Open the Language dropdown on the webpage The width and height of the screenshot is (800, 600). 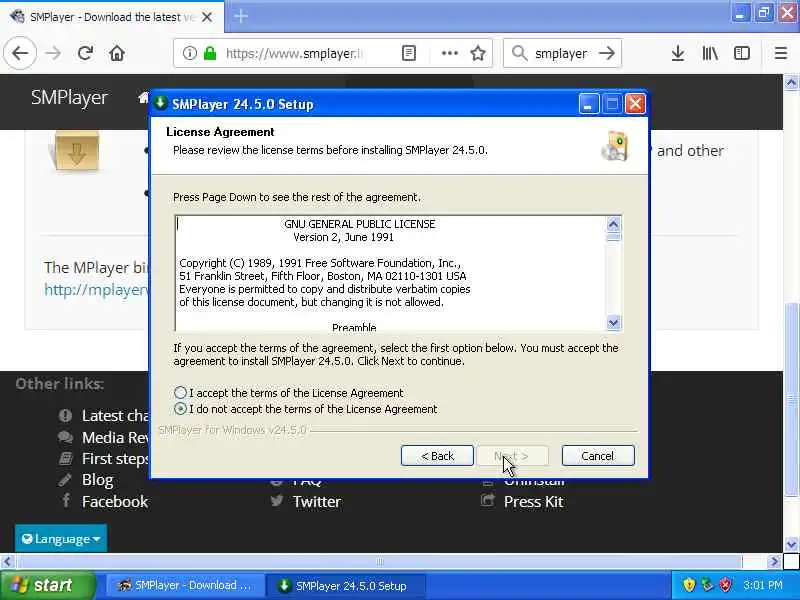[61, 538]
